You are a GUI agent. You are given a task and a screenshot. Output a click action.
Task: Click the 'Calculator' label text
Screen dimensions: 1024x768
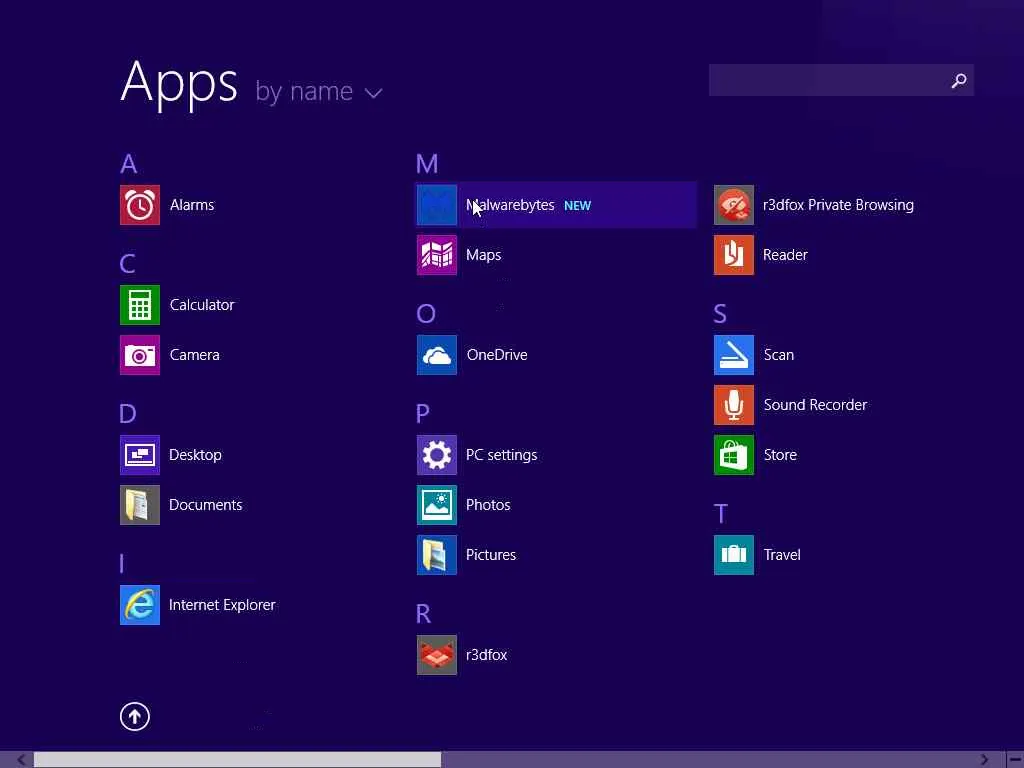tap(202, 305)
